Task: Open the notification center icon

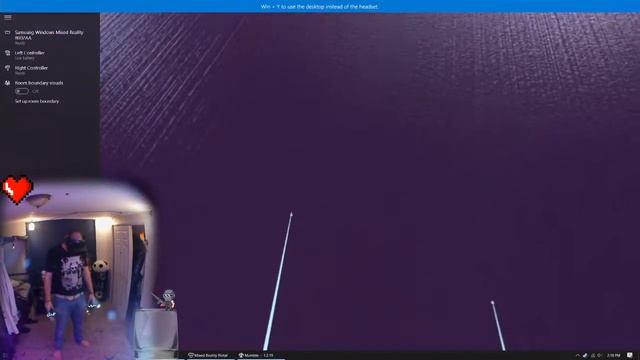Action: coord(630,356)
